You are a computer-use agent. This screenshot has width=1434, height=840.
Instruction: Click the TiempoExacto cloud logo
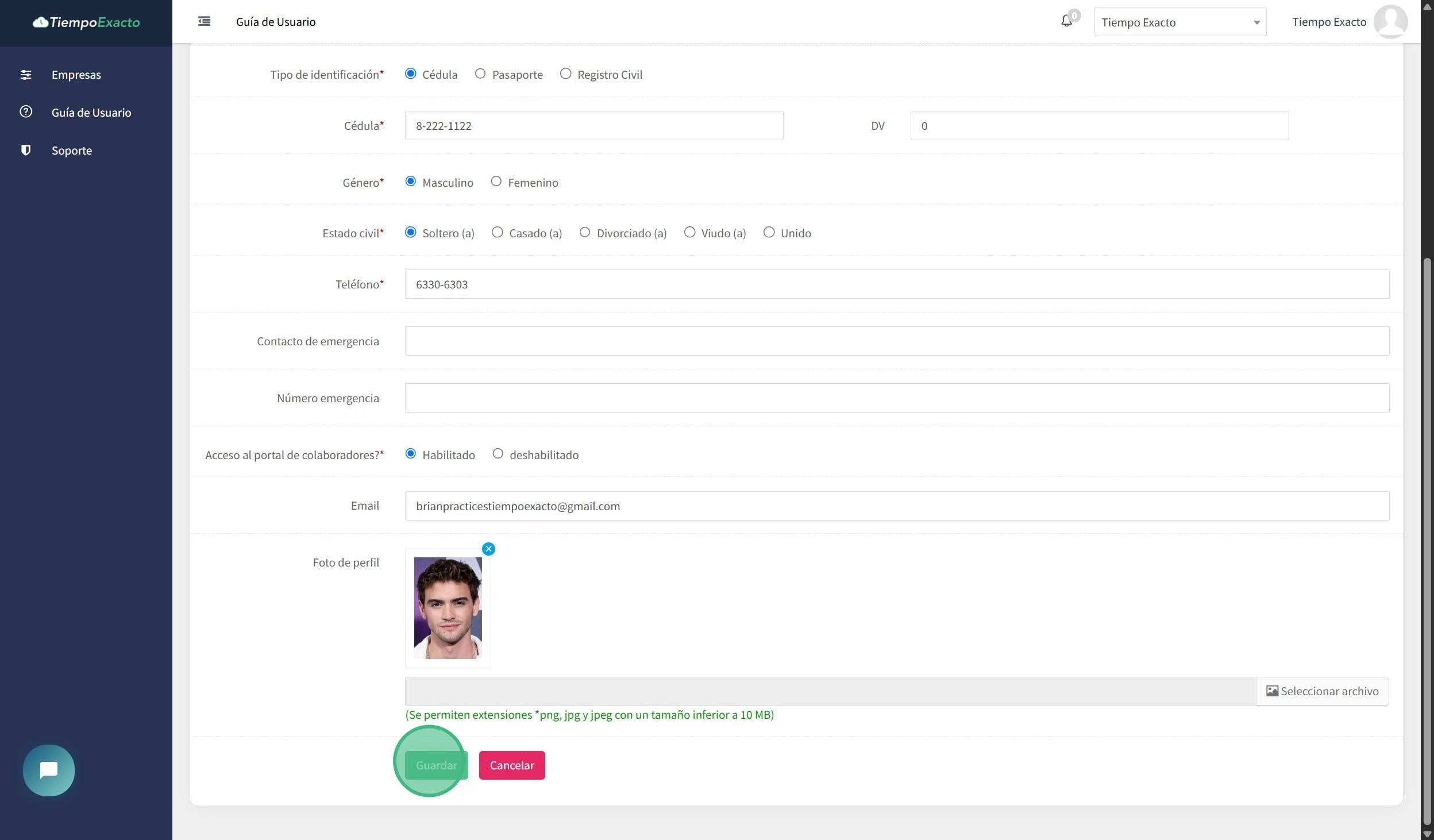pyautogui.click(x=86, y=22)
